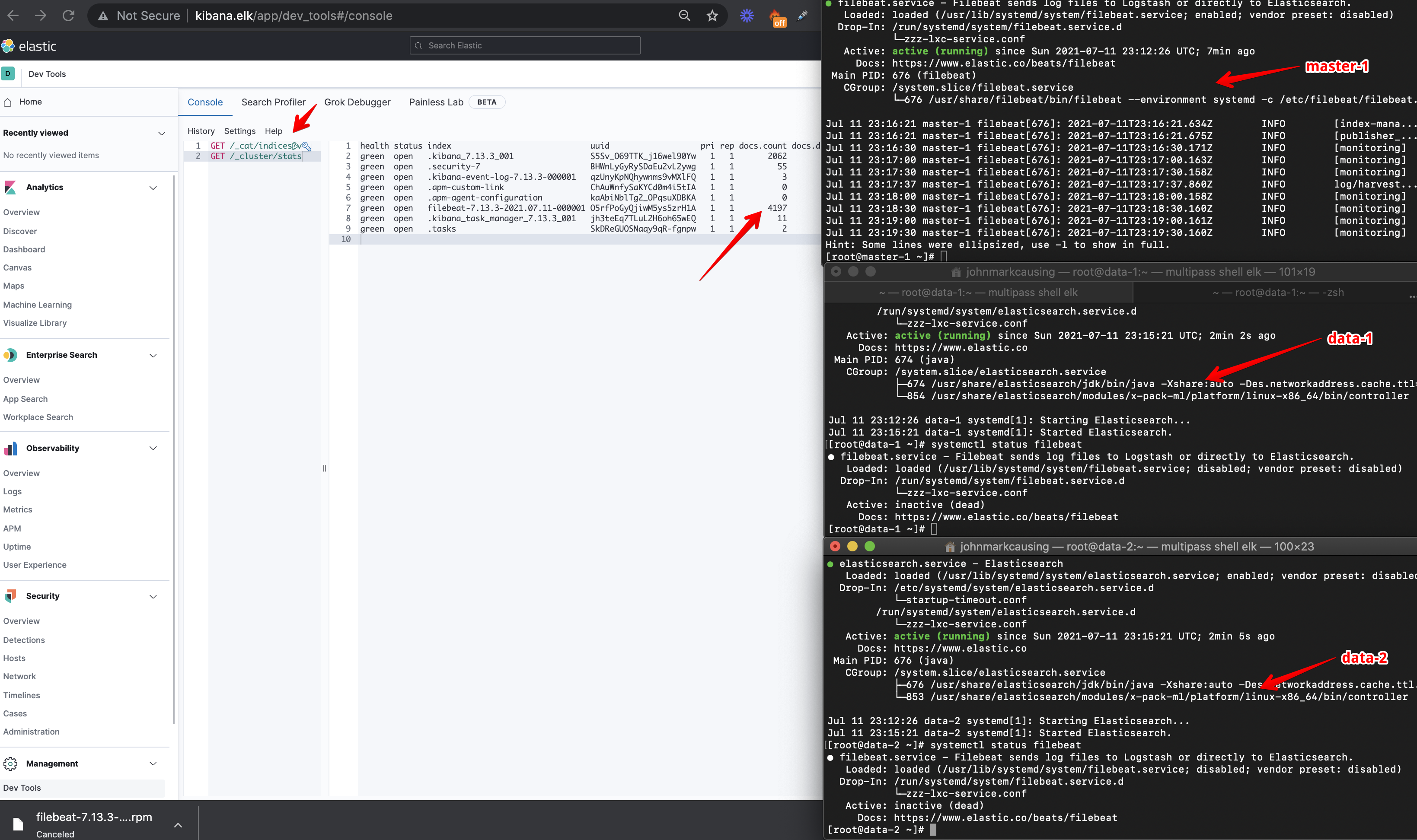Collapse the Recently viewed section

tap(161, 133)
